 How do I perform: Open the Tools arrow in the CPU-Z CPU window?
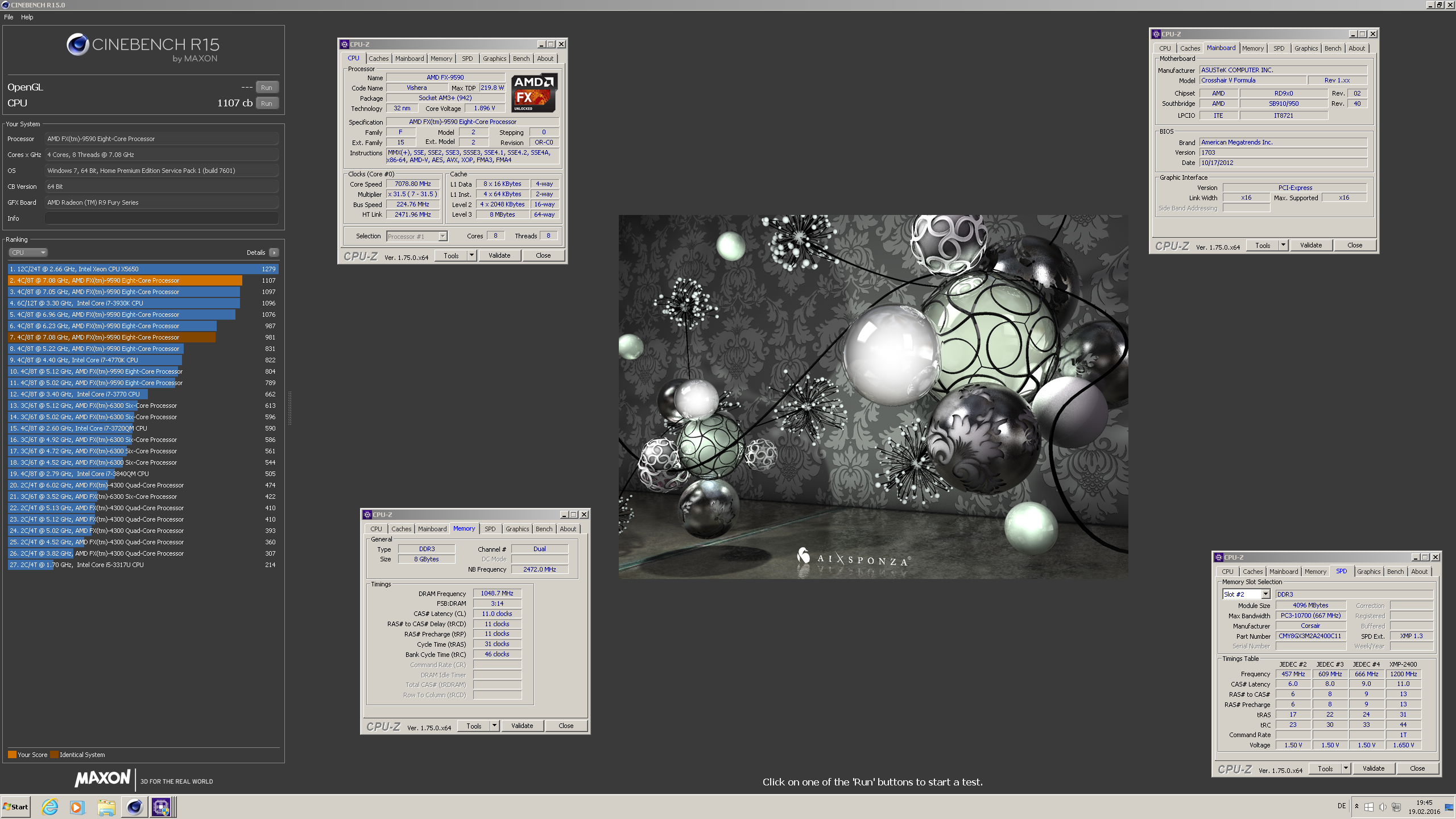pos(471,255)
